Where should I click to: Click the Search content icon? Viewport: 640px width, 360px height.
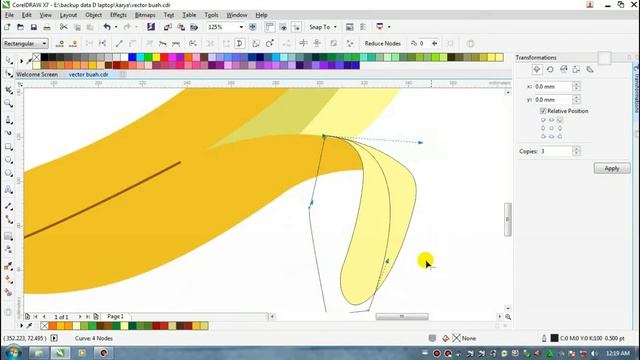point(151,27)
